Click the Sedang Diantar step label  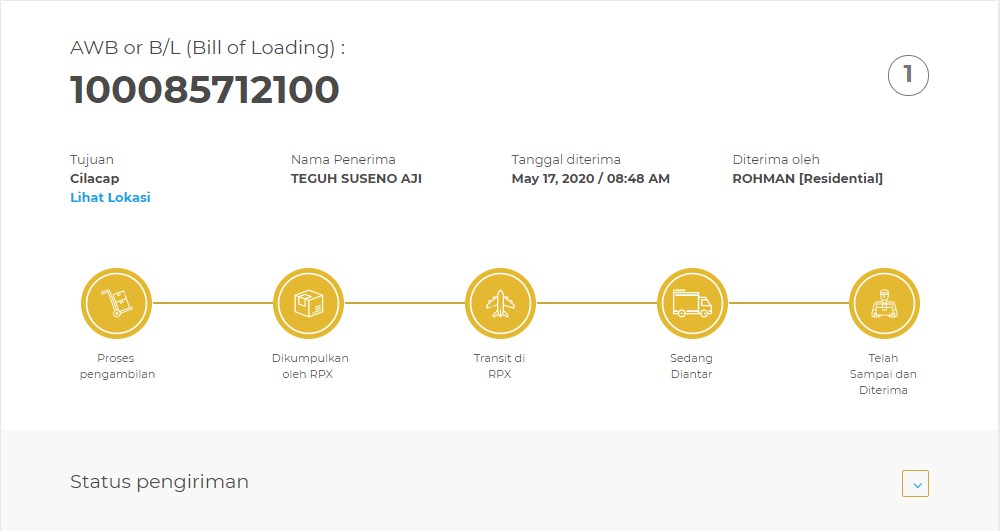click(691, 366)
